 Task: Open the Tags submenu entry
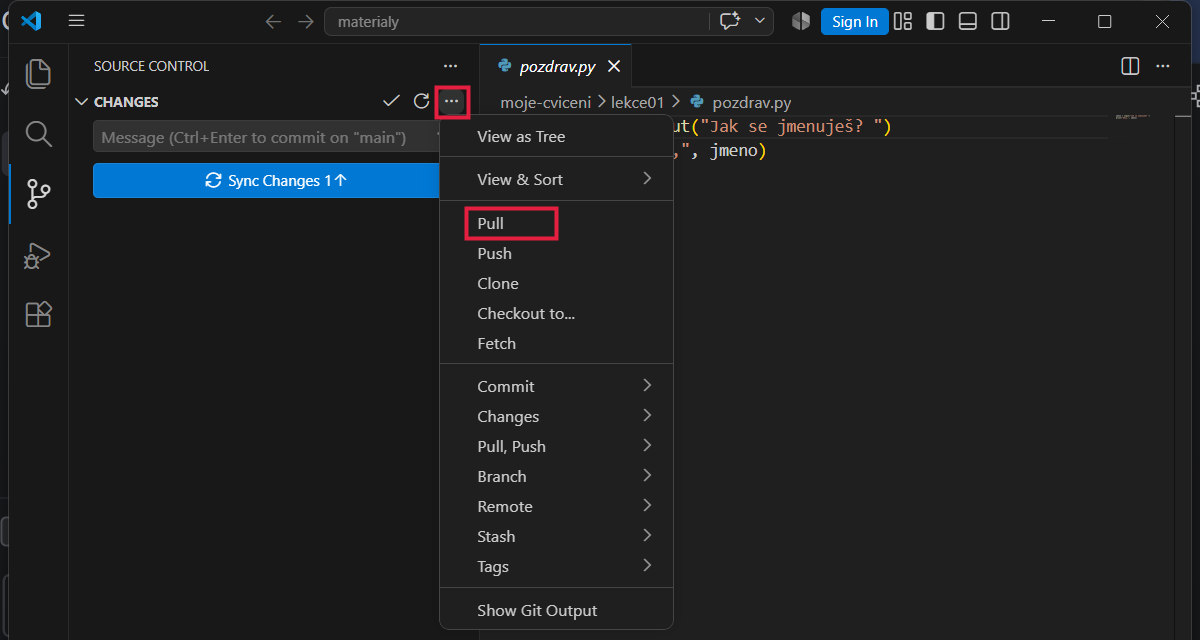pos(556,566)
